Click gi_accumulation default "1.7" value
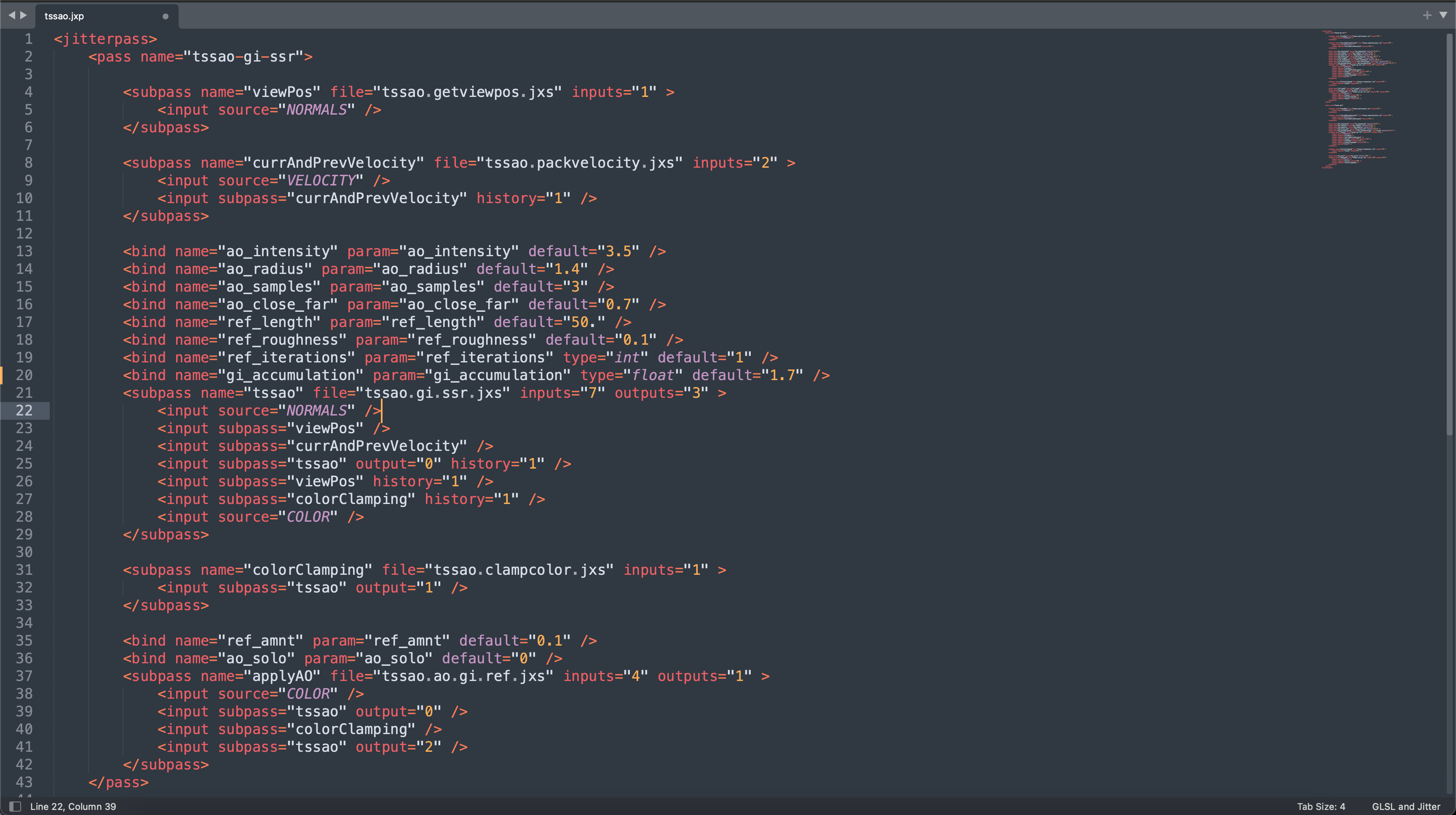The width and height of the screenshot is (1456, 815). [x=782, y=375]
